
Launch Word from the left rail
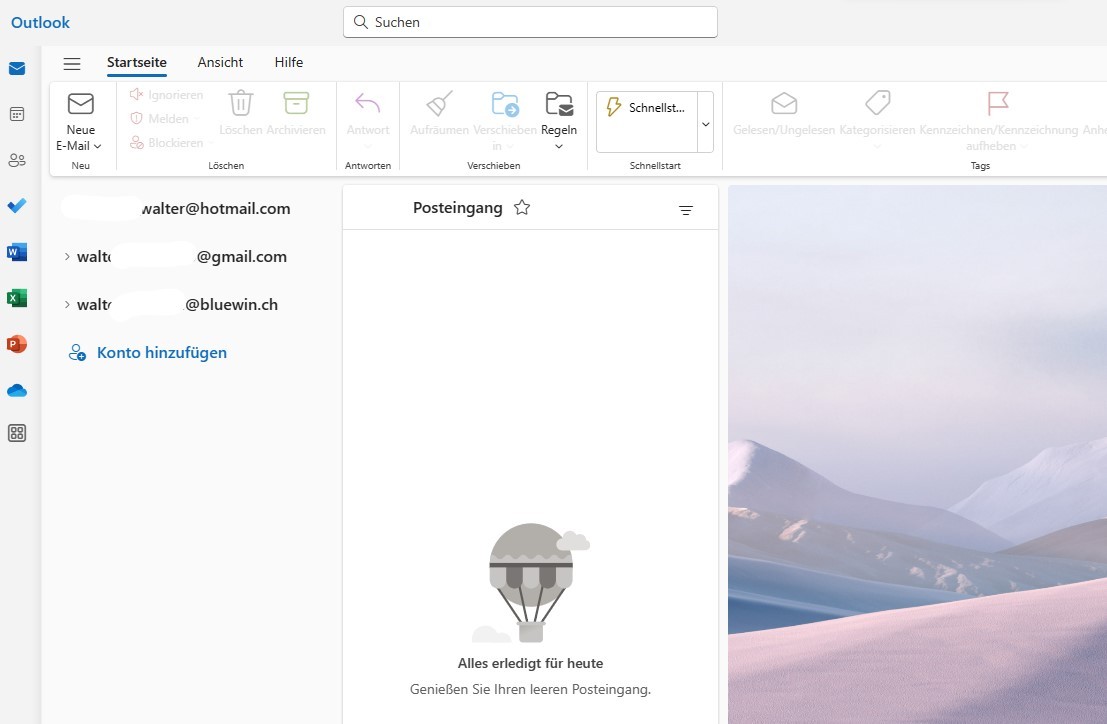click(x=16, y=252)
